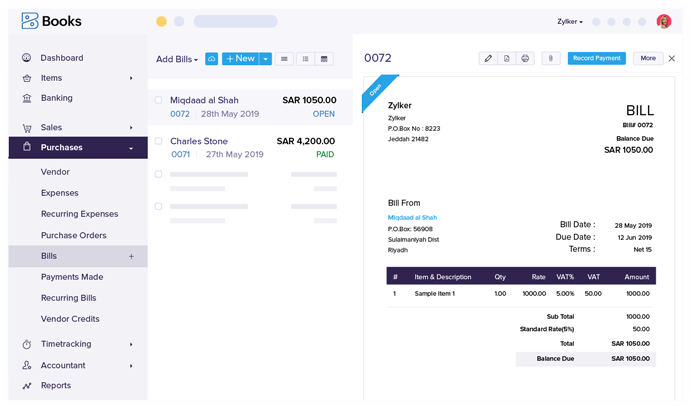Tick the Charles Stone bill checkbox
Screen dimensions: 691x408
pyautogui.click(x=158, y=141)
